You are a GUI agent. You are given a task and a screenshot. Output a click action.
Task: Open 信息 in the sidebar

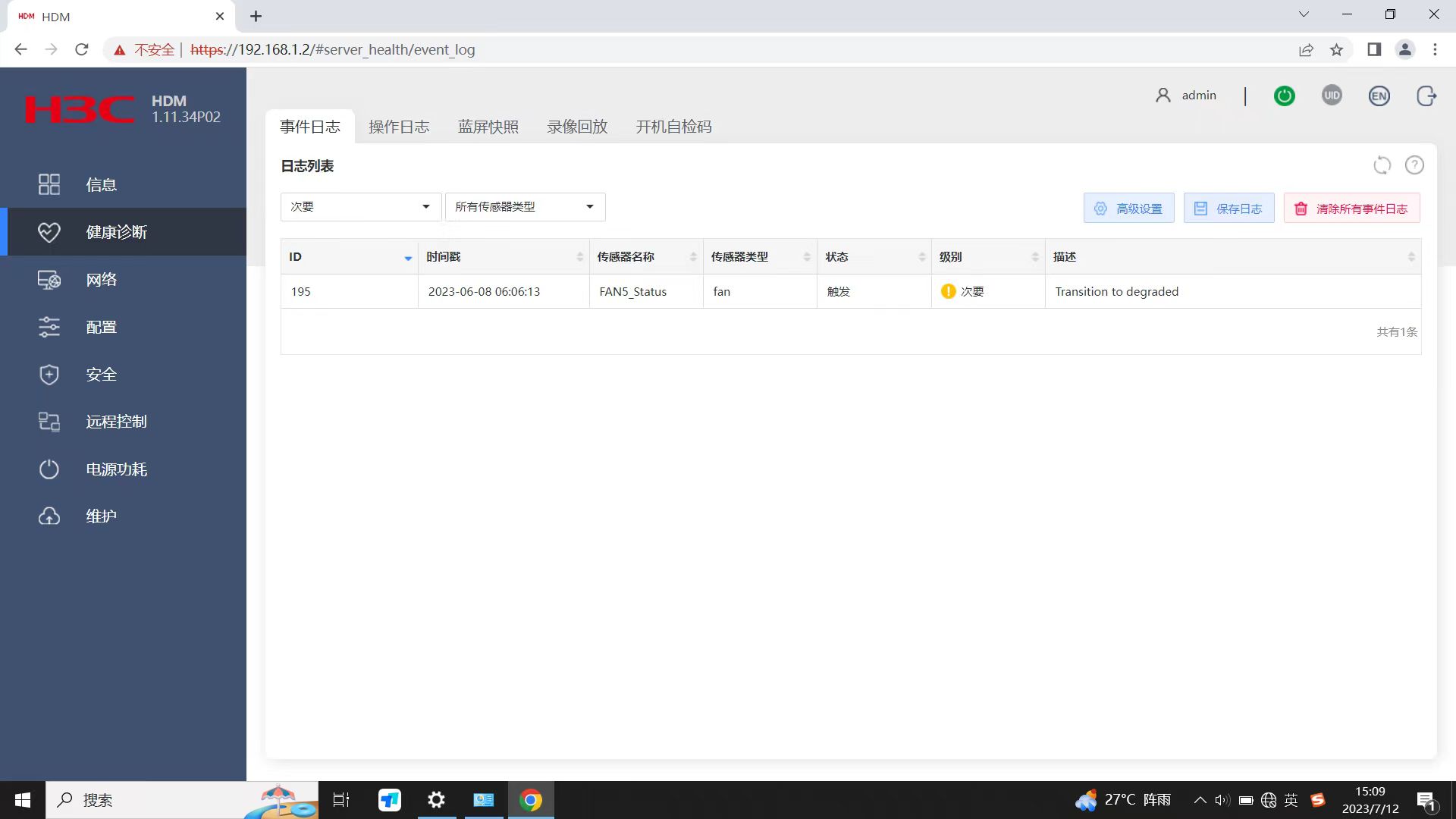tap(101, 184)
